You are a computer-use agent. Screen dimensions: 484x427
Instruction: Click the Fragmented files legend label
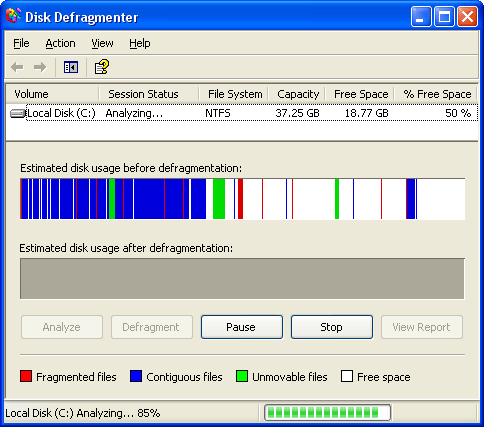[76, 377]
